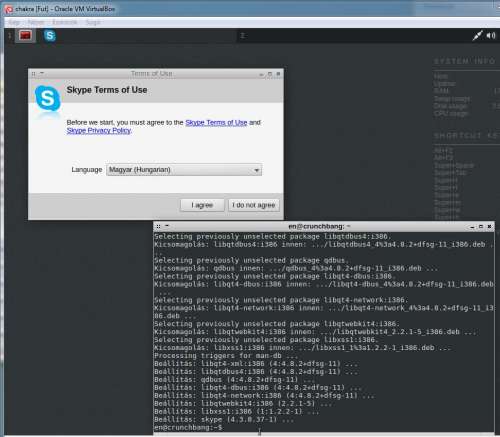The height and width of the screenshot is (437, 500).
Task: Maximize the Terms of Use dialog
Action: pos(270,74)
